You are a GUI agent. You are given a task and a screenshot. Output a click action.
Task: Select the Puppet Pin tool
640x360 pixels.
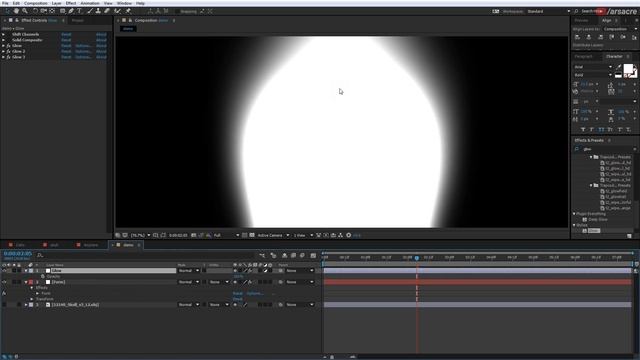tap(128, 11)
